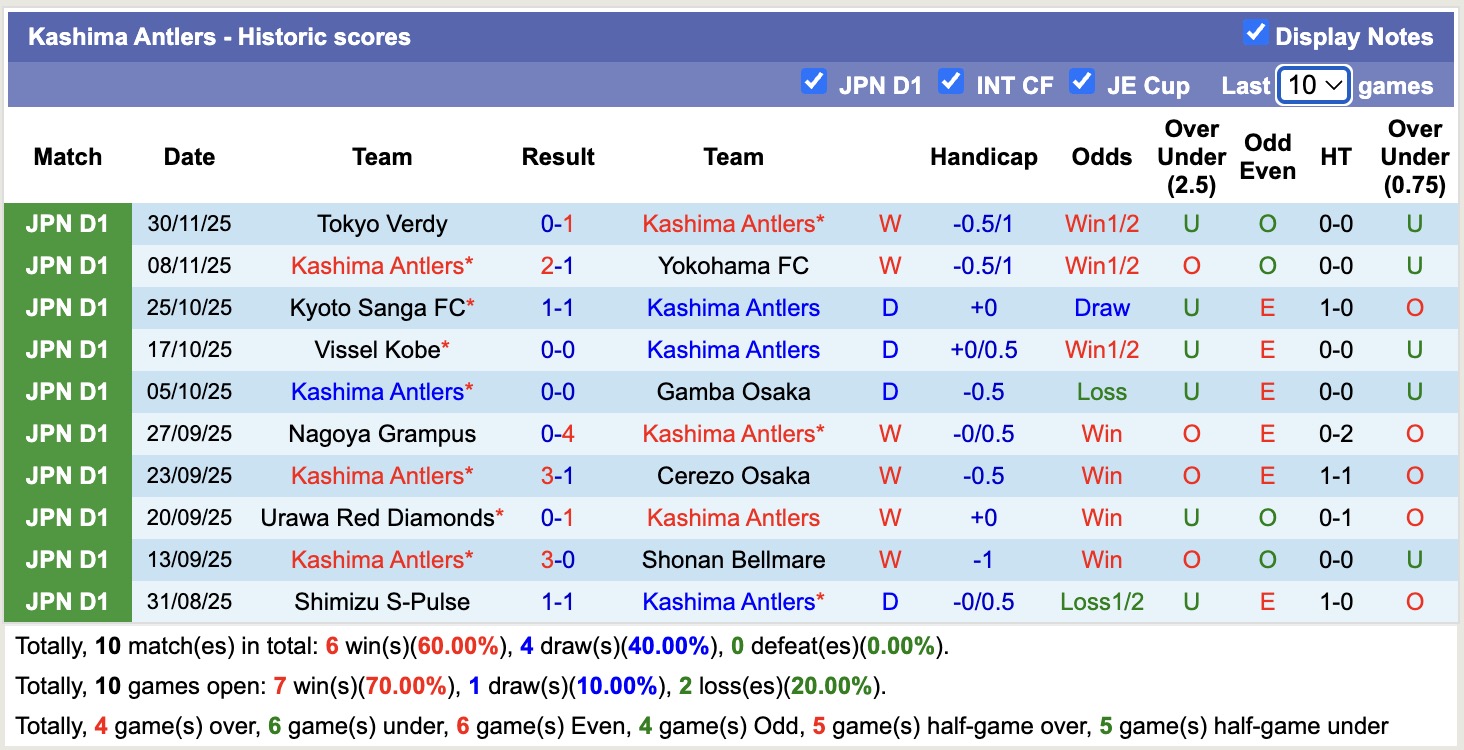This screenshot has width=1464, height=750.
Task: Disable the JPN D1 filter checkbox
Action: pos(814,83)
